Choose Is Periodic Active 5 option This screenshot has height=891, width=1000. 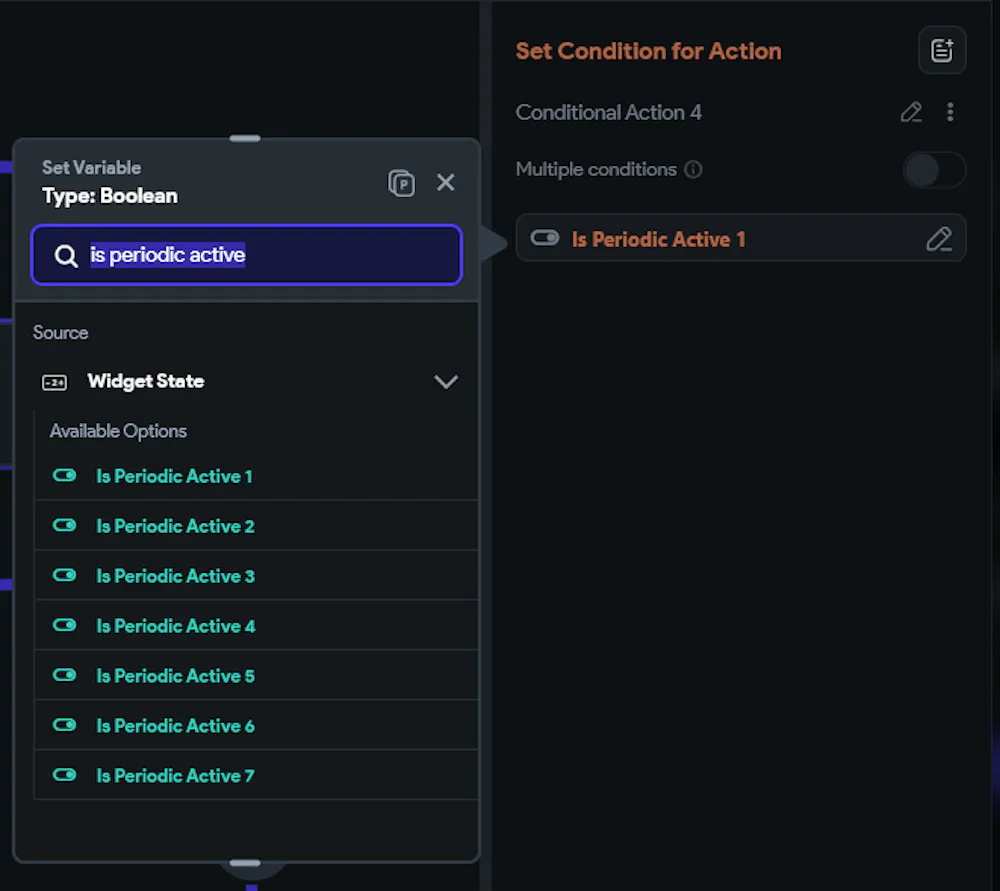(x=256, y=675)
